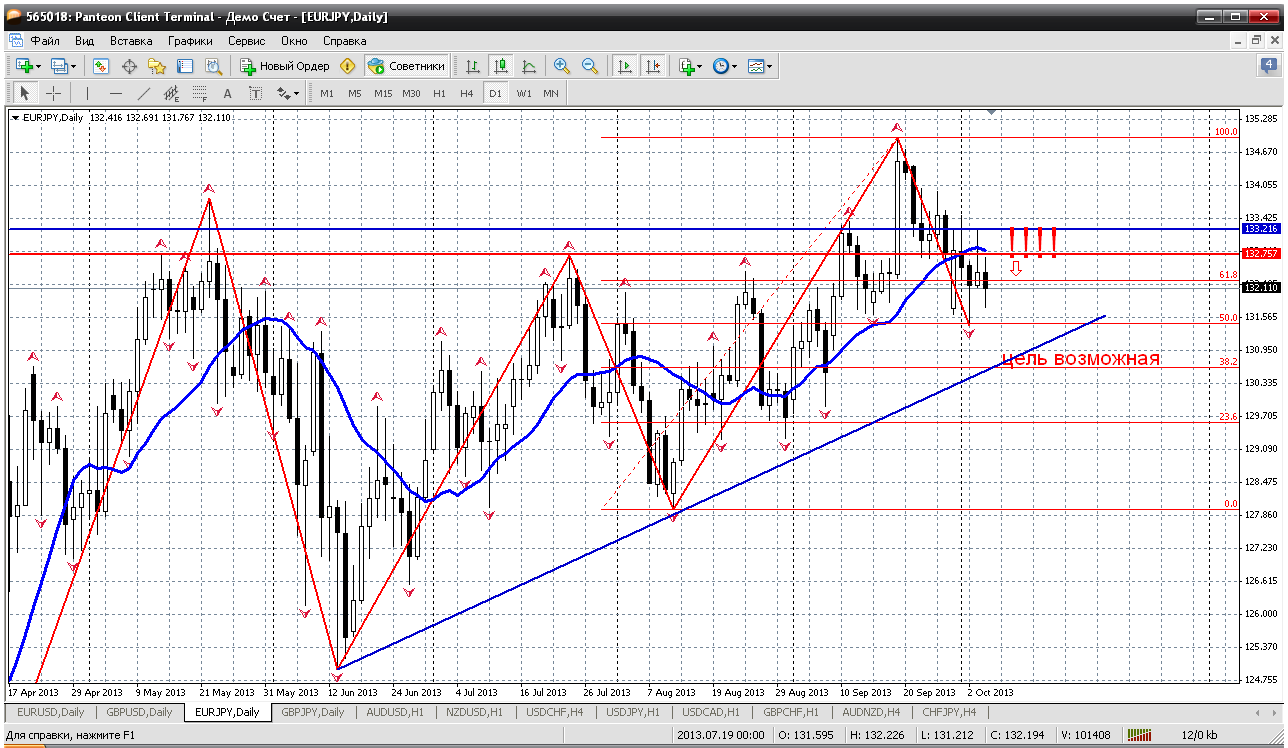Select the D1 timeframe
The image size is (1288, 748).
pyautogui.click(x=494, y=93)
